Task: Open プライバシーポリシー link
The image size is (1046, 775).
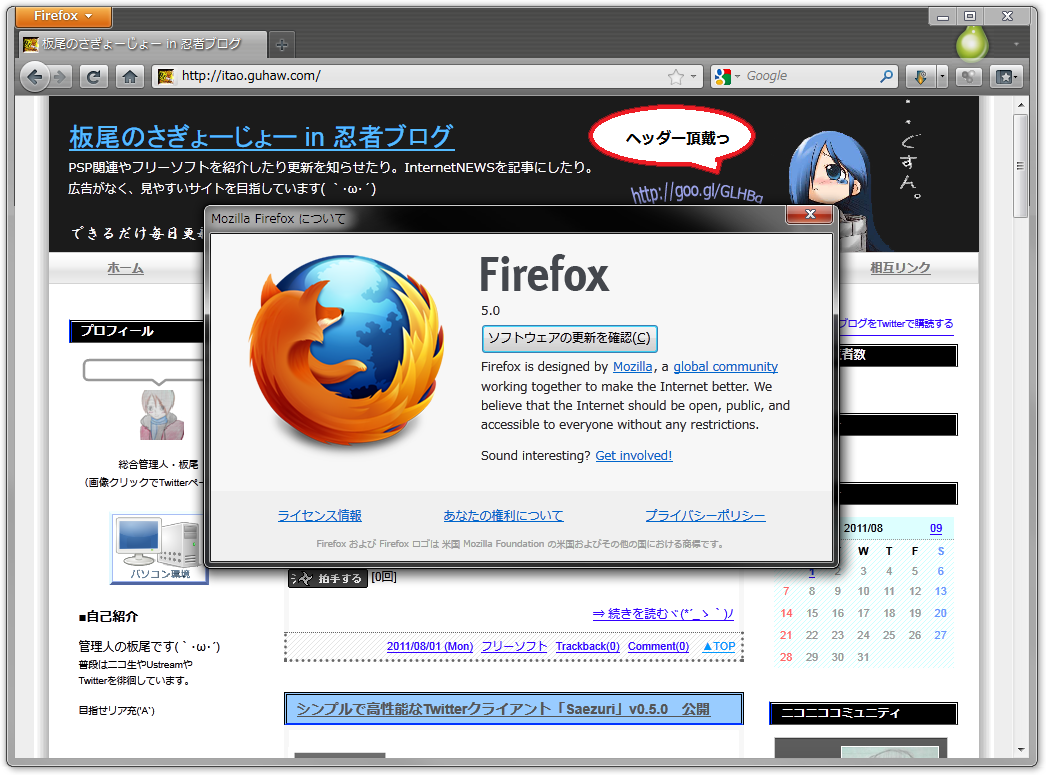Action: point(705,516)
